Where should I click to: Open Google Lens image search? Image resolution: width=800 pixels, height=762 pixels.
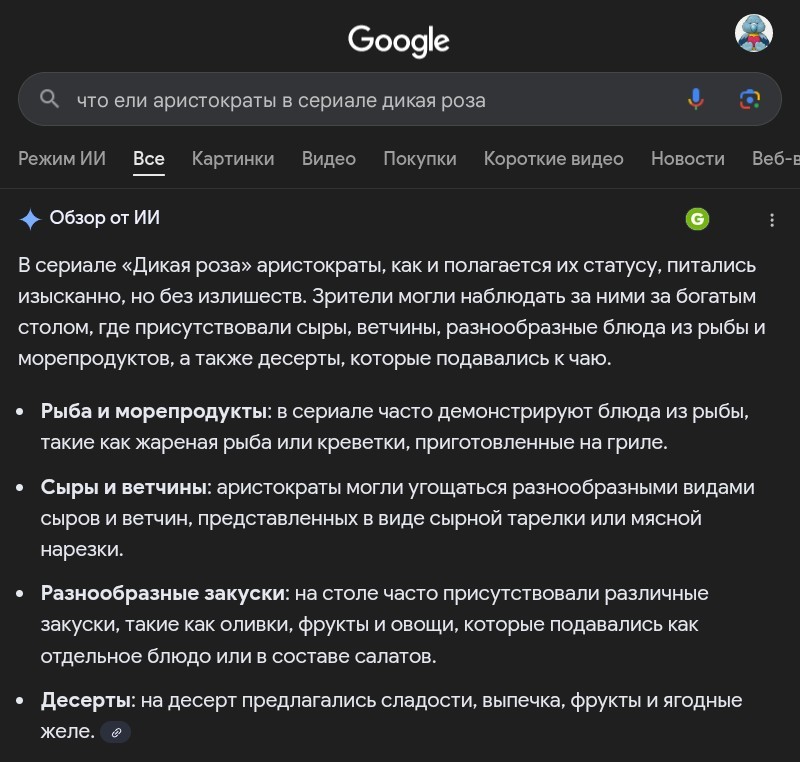(749, 99)
